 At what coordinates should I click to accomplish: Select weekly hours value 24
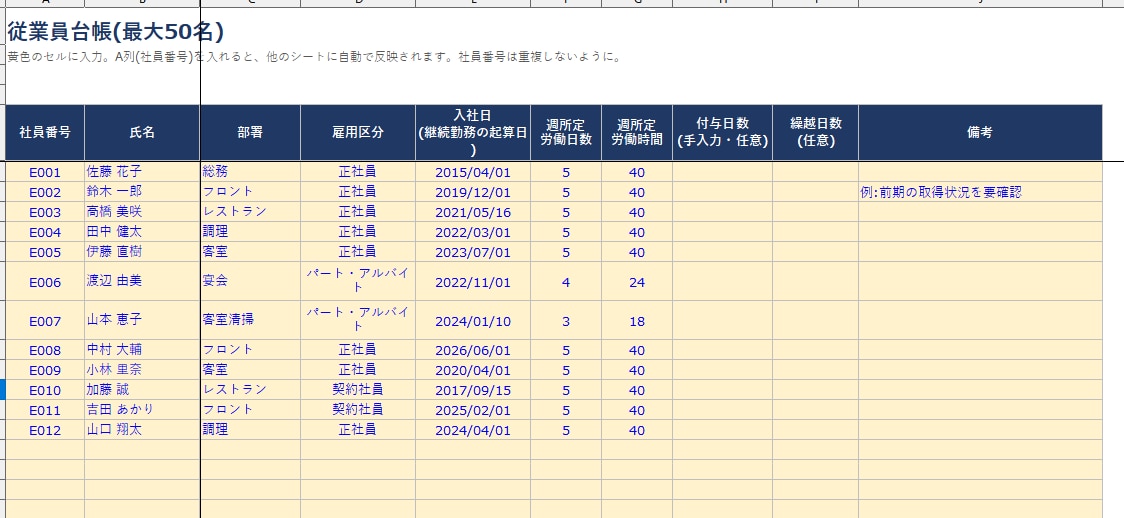[637, 282]
